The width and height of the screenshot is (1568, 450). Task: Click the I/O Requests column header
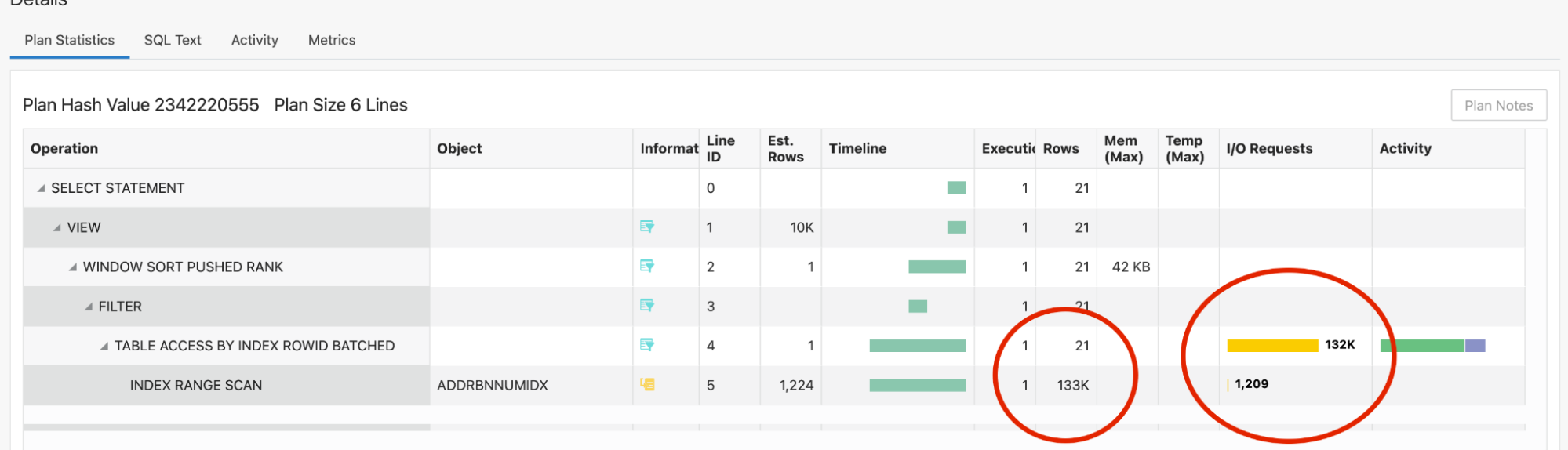tap(1296, 148)
